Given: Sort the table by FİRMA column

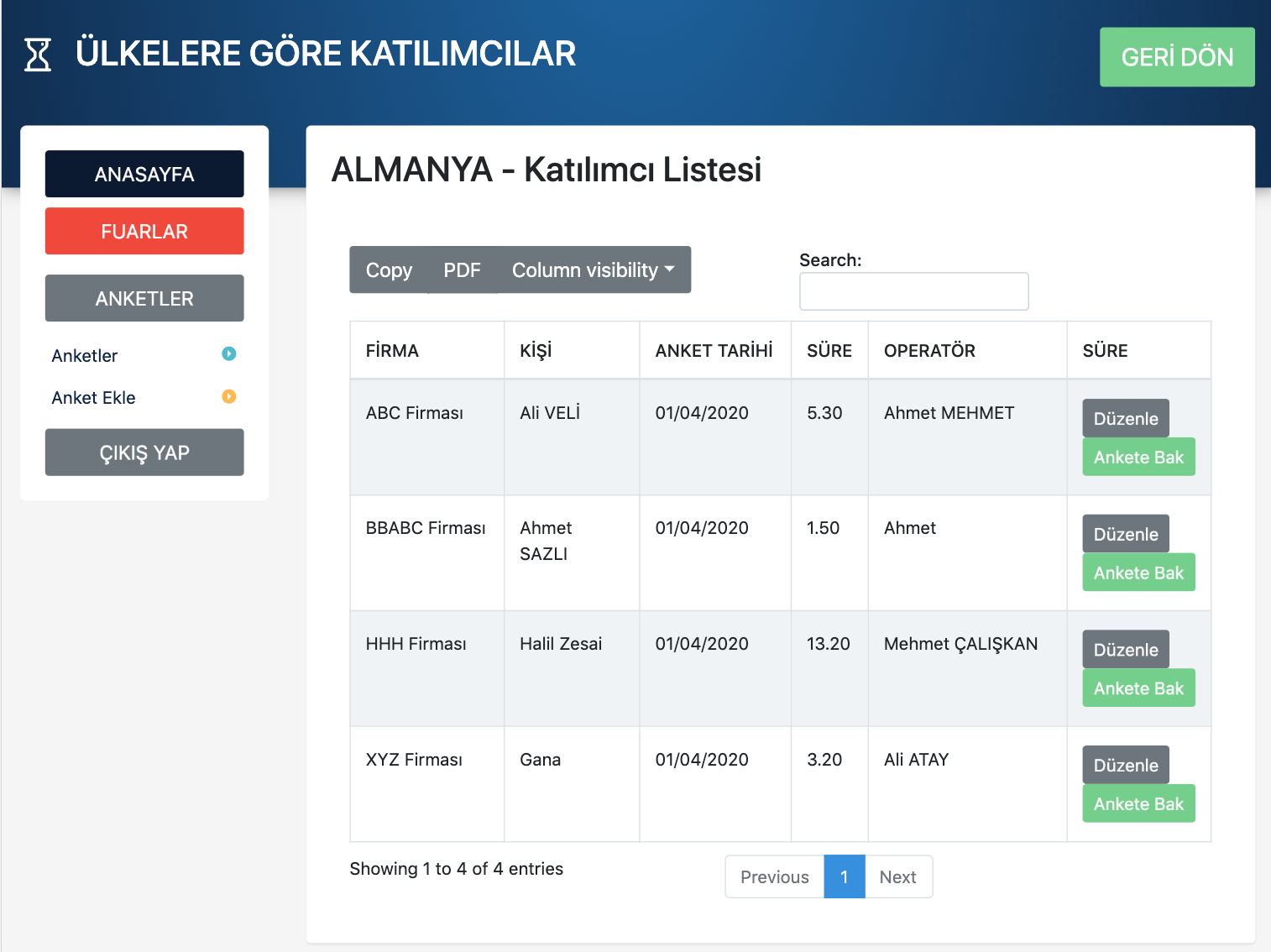Looking at the screenshot, I should coord(392,351).
